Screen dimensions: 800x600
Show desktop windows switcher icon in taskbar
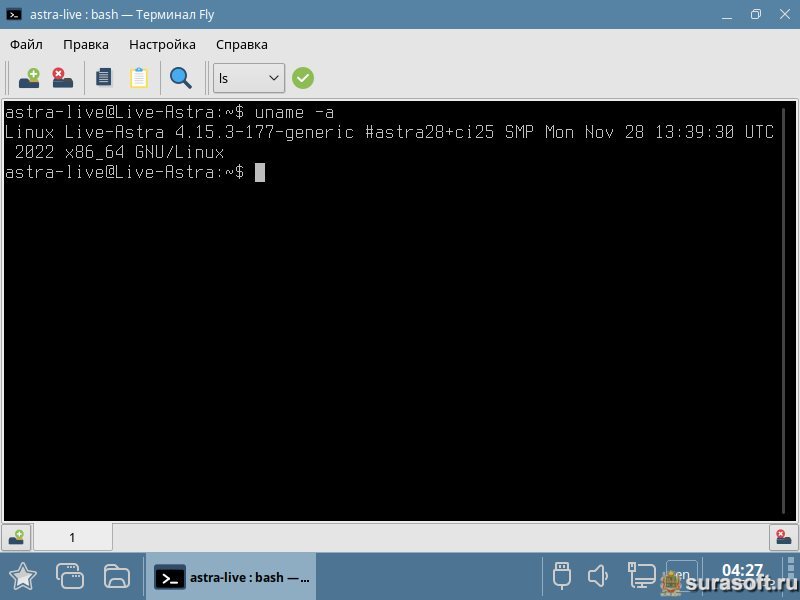coord(70,577)
